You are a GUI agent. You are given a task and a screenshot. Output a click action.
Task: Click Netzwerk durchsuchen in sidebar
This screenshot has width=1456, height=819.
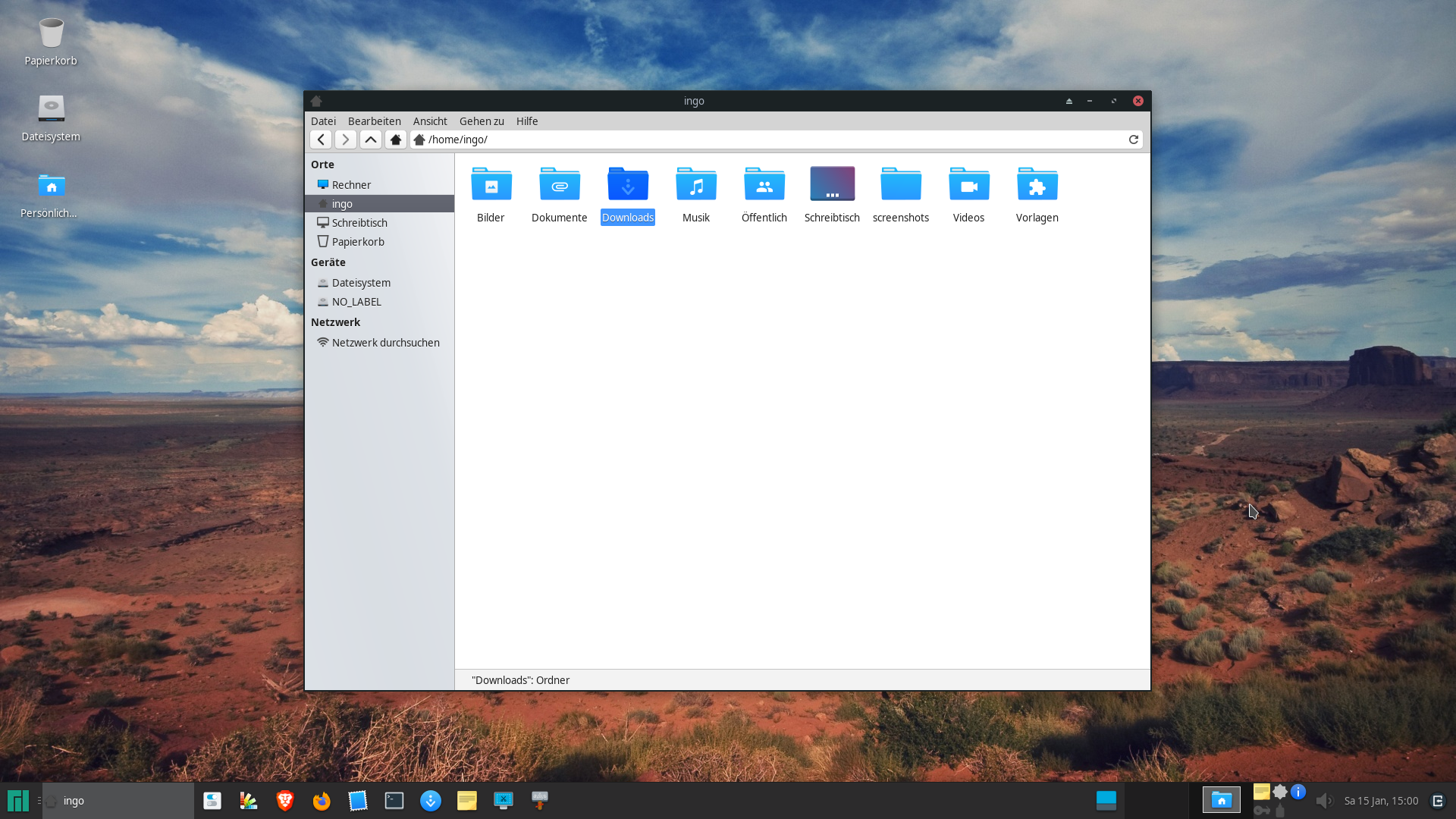point(385,343)
